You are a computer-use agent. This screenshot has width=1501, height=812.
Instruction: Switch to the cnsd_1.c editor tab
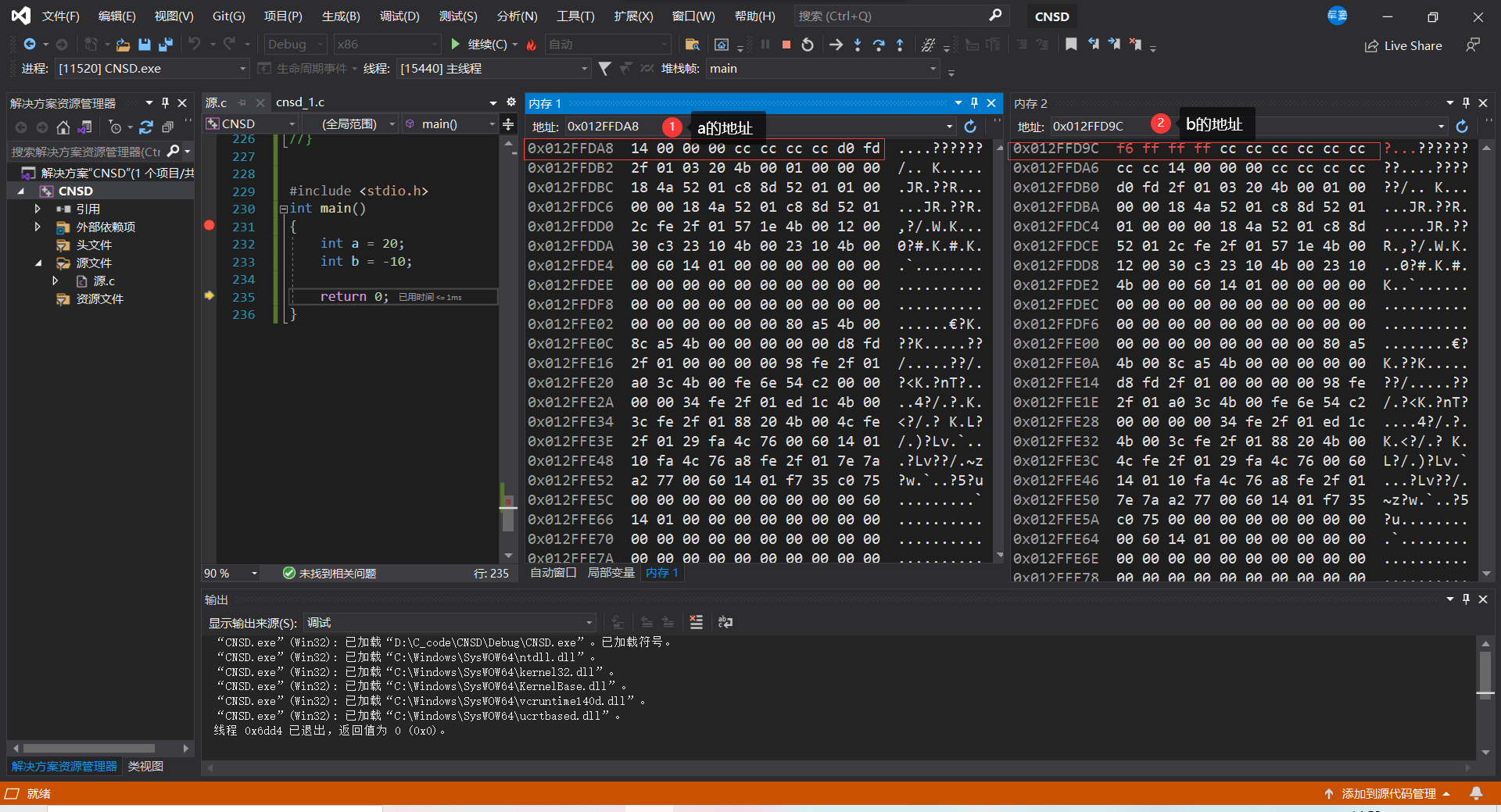300,102
